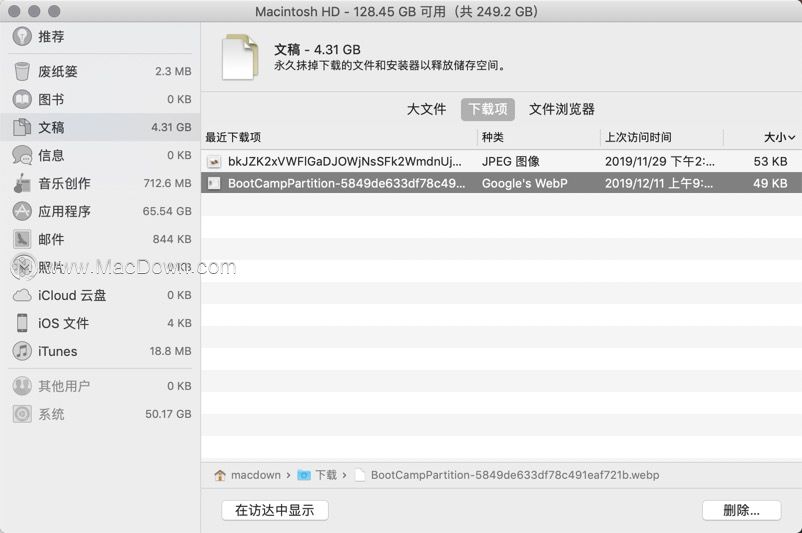Image resolution: width=802 pixels, height=533 pixels.
Task: Switch to the 下载项 tab
Action: tap(487, 109)
